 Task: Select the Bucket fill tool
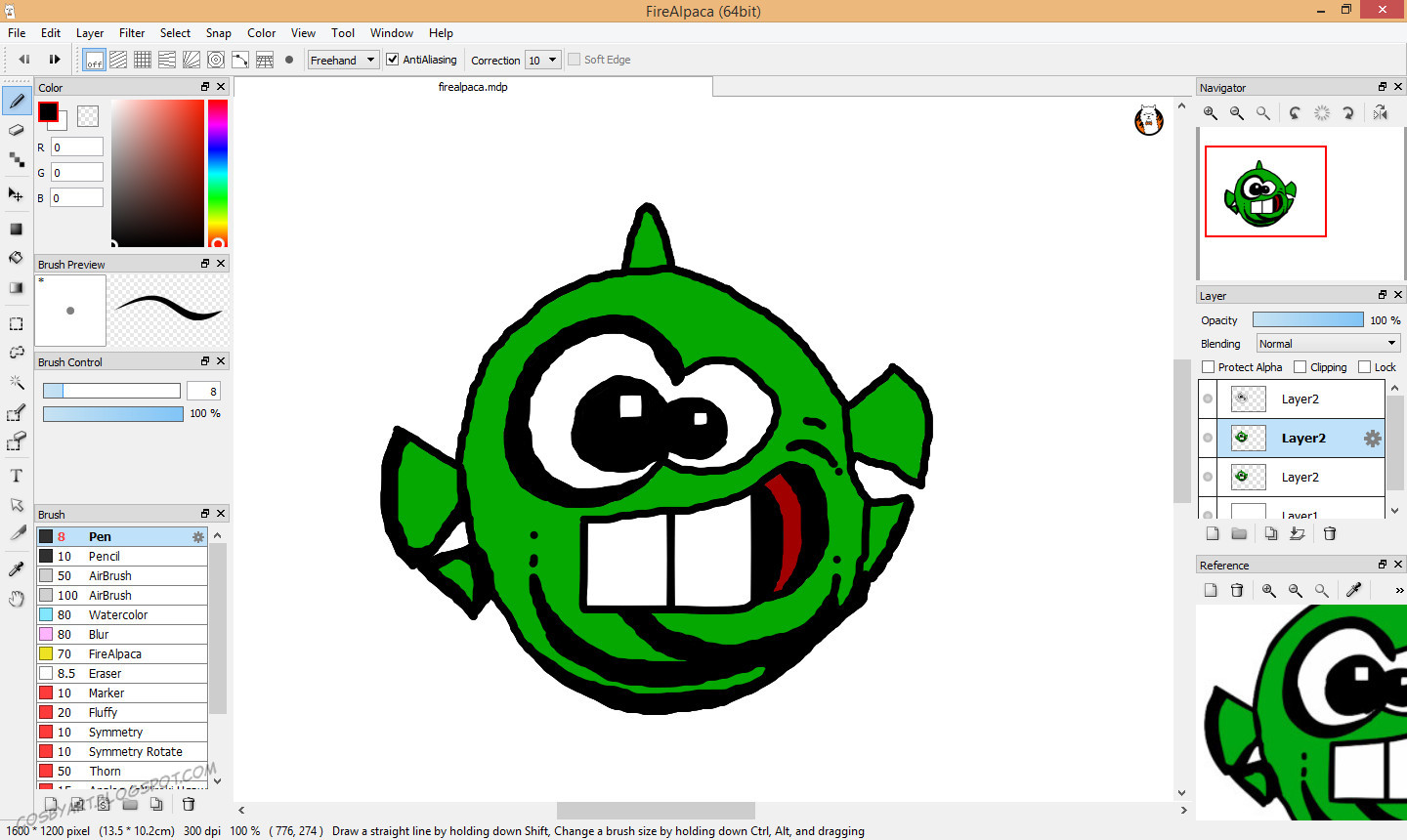coord(17,258)
